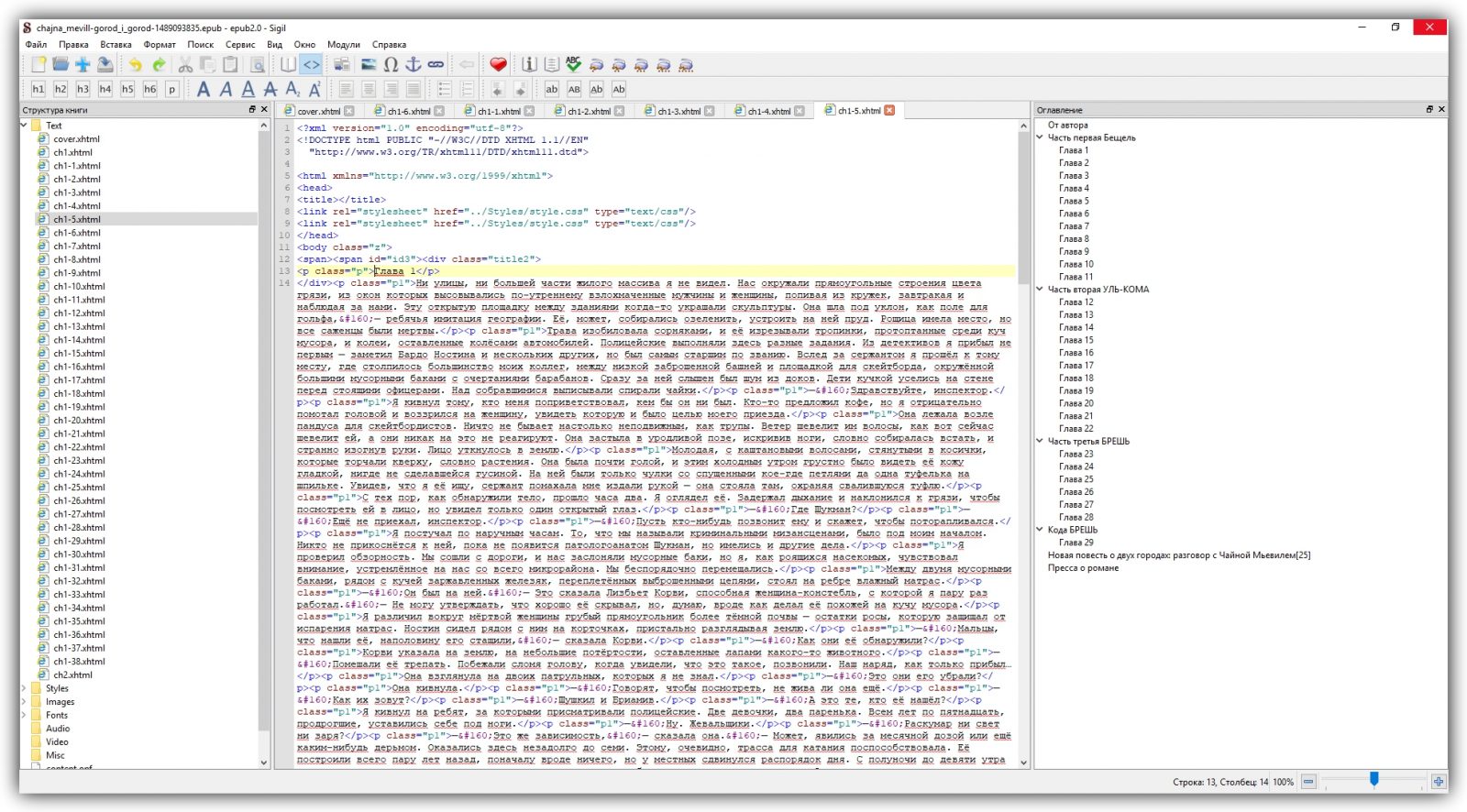The image size is (1467, 812).
Task: Collapse the Text folder in book browser
Action: click(25, 126)
